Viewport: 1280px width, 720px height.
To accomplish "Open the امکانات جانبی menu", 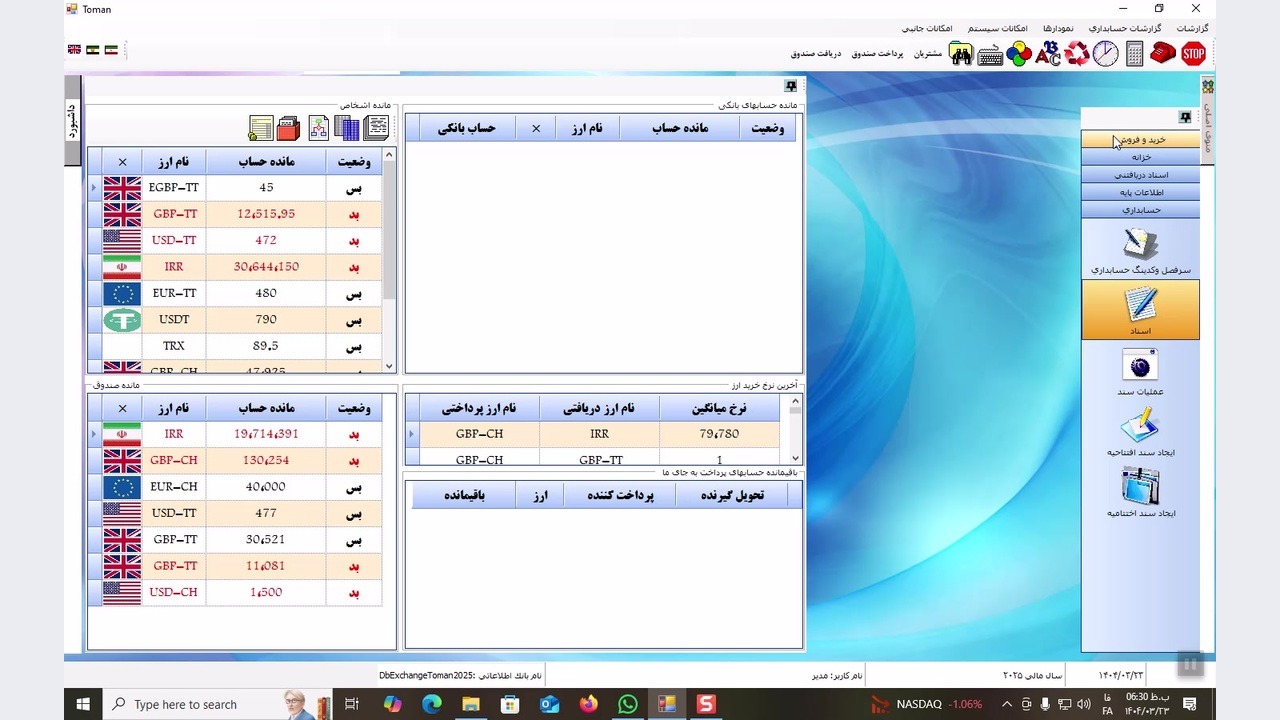I will coord(927,28).
